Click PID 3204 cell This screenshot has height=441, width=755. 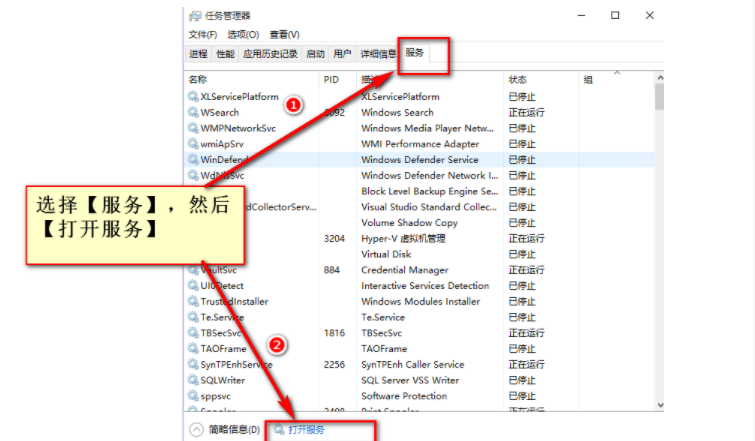[x=334, y=238]
